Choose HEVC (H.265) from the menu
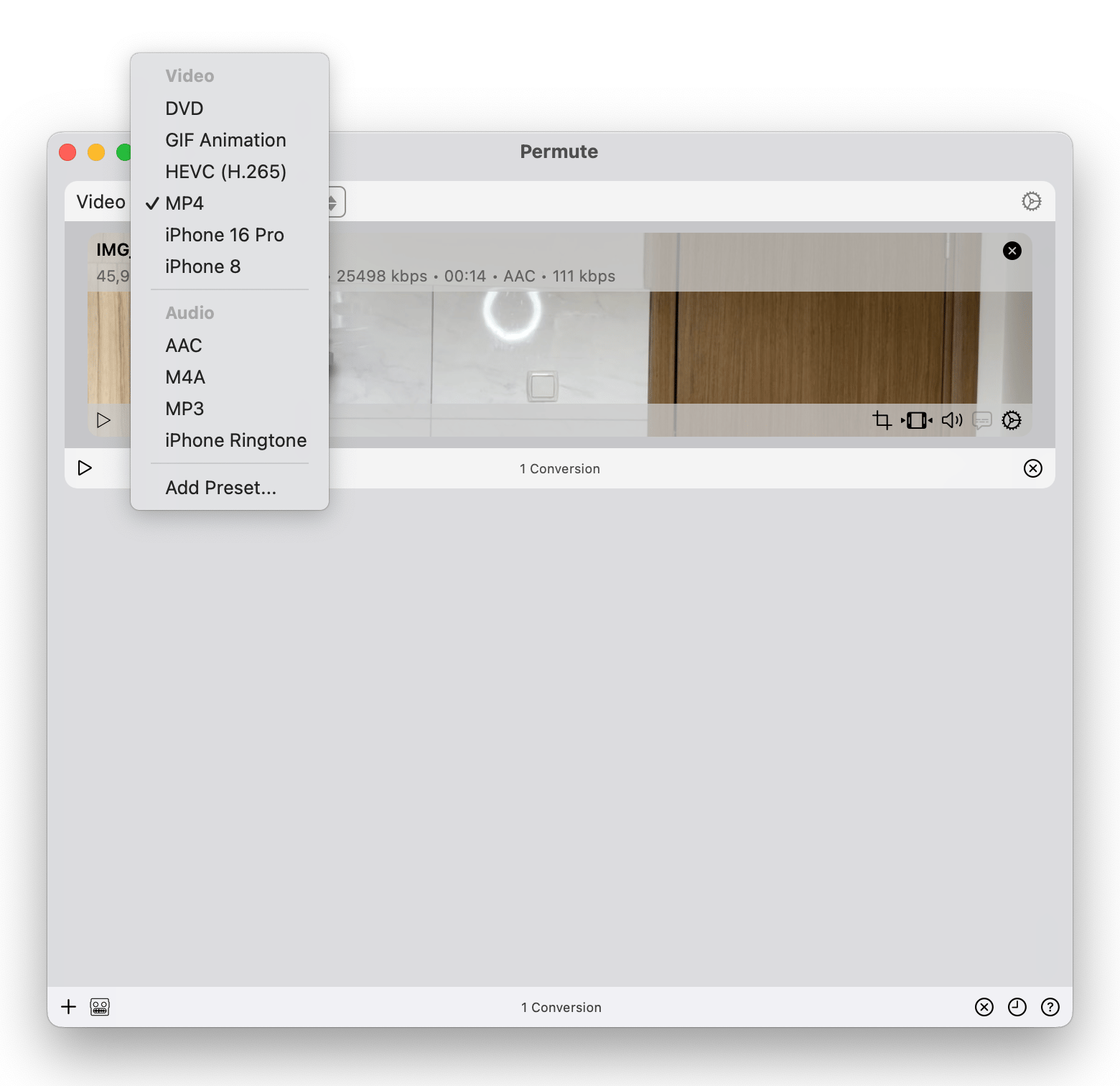Viewport: 1120px width, 1086px height. coord(225,172)
